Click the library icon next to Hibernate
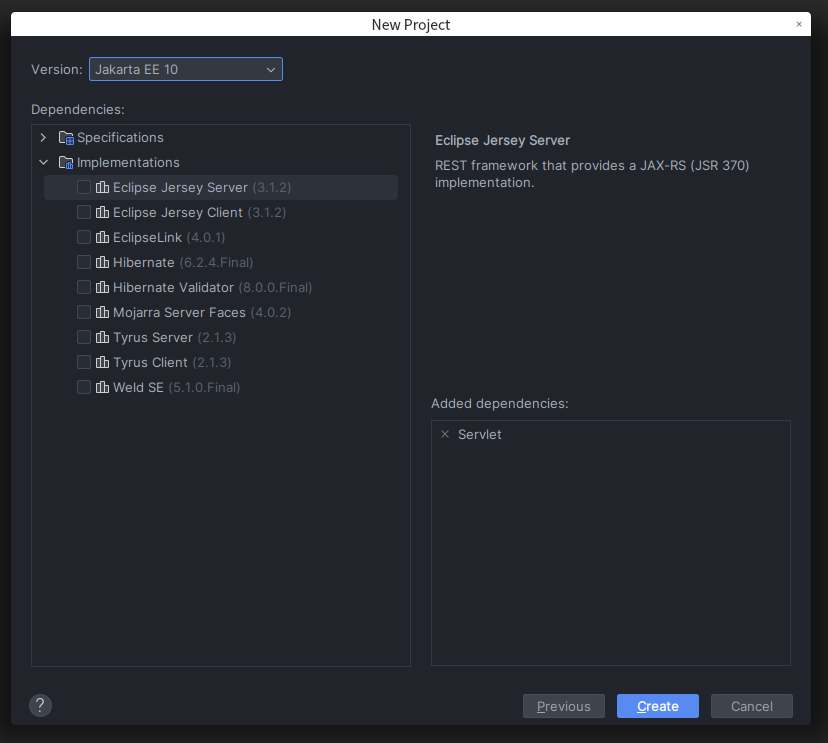Viewport: 828px width, 743px height. click(102, 262)
